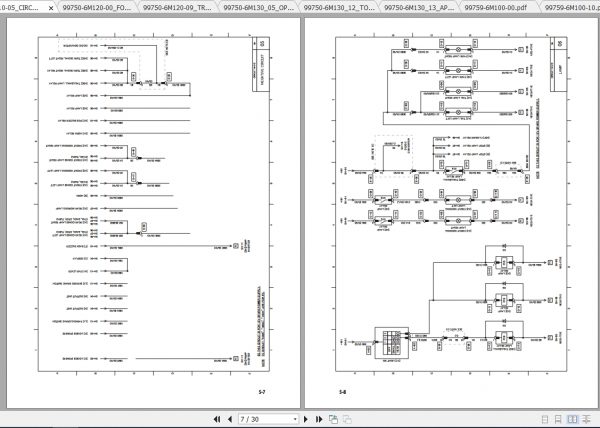Switch to single page view

[x=545, y=419]
